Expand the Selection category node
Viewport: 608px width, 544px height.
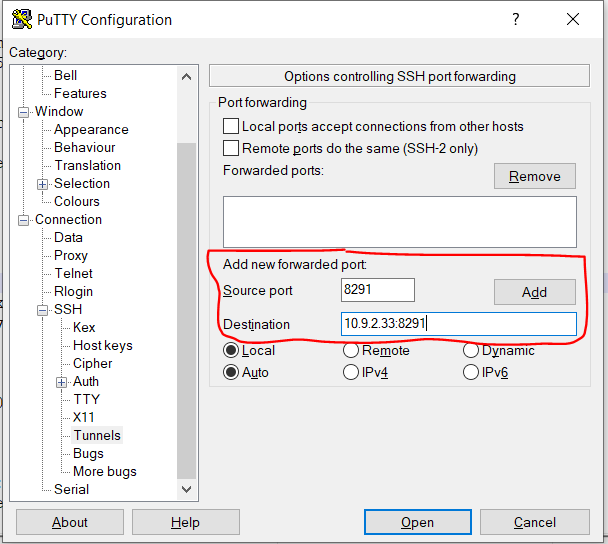point(43,184)
